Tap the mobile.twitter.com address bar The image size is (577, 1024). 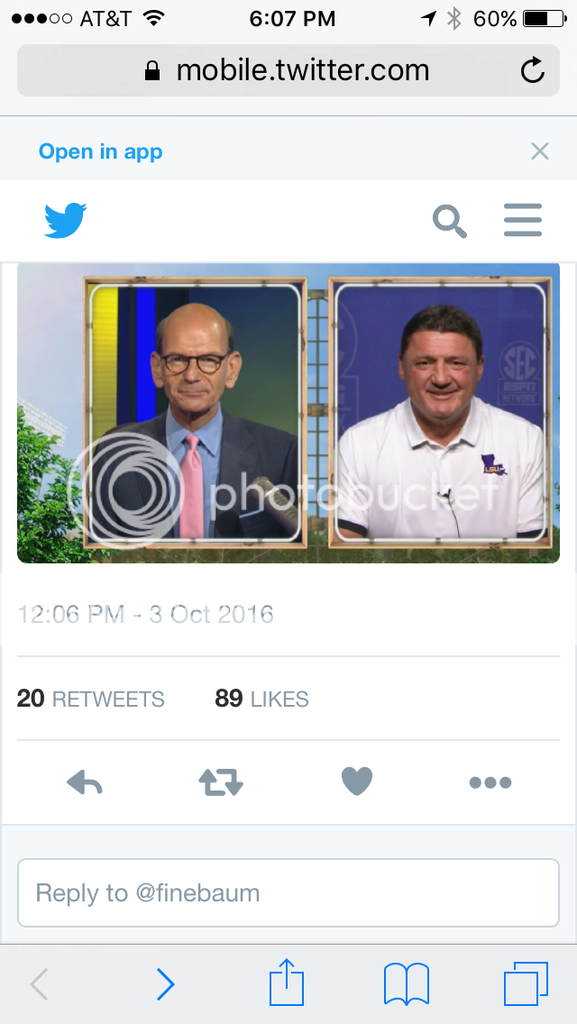(x=288, y=71)
